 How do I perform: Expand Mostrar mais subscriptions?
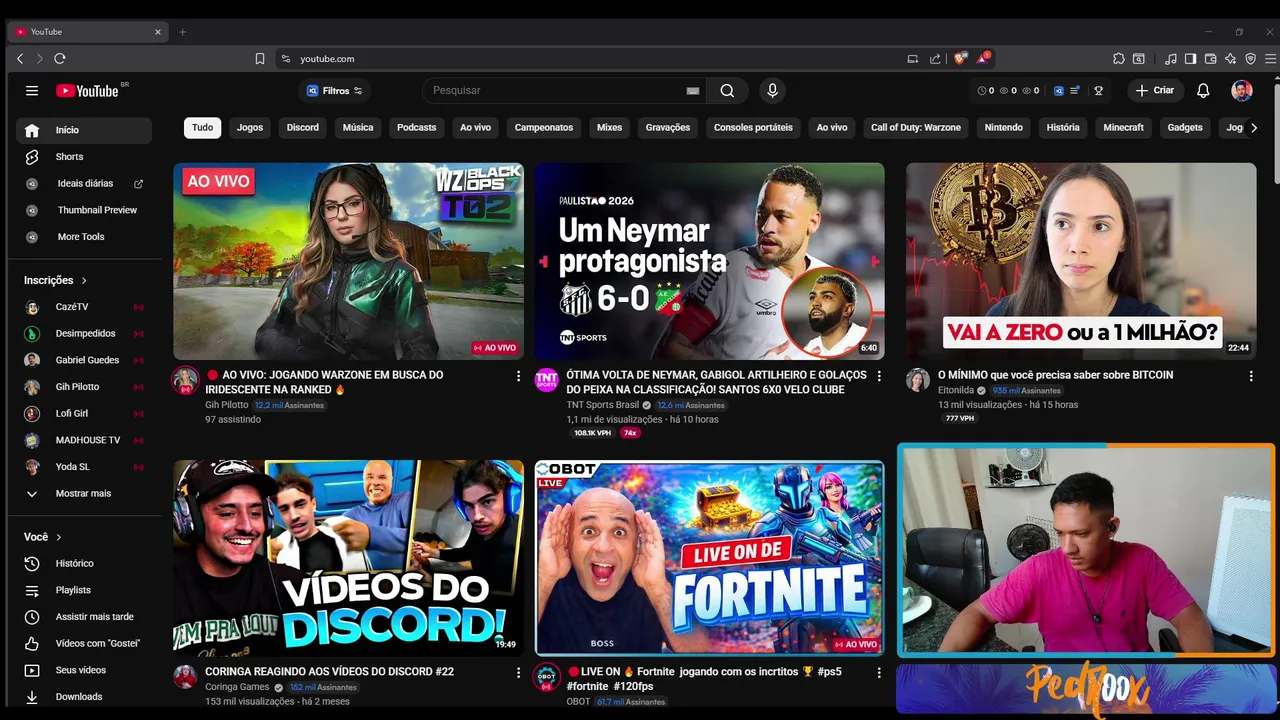(84, 494)
